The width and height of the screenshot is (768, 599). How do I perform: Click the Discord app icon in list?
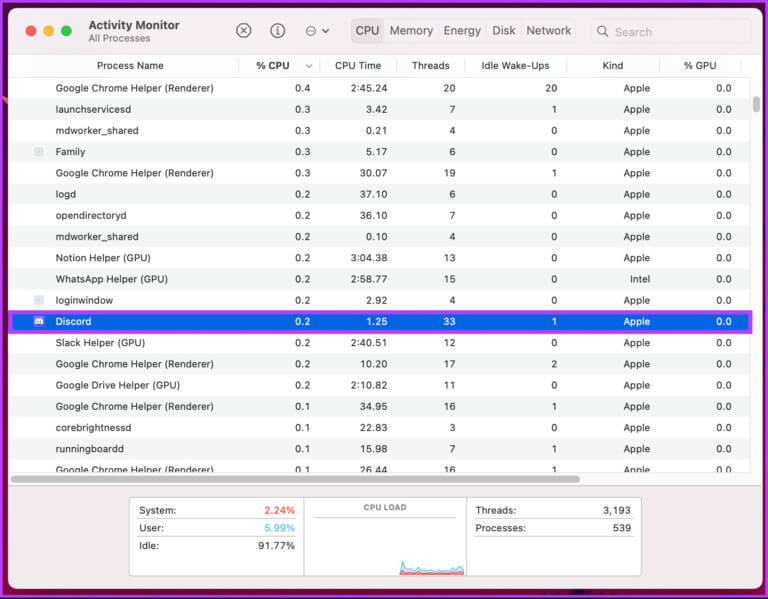(39, 321)
